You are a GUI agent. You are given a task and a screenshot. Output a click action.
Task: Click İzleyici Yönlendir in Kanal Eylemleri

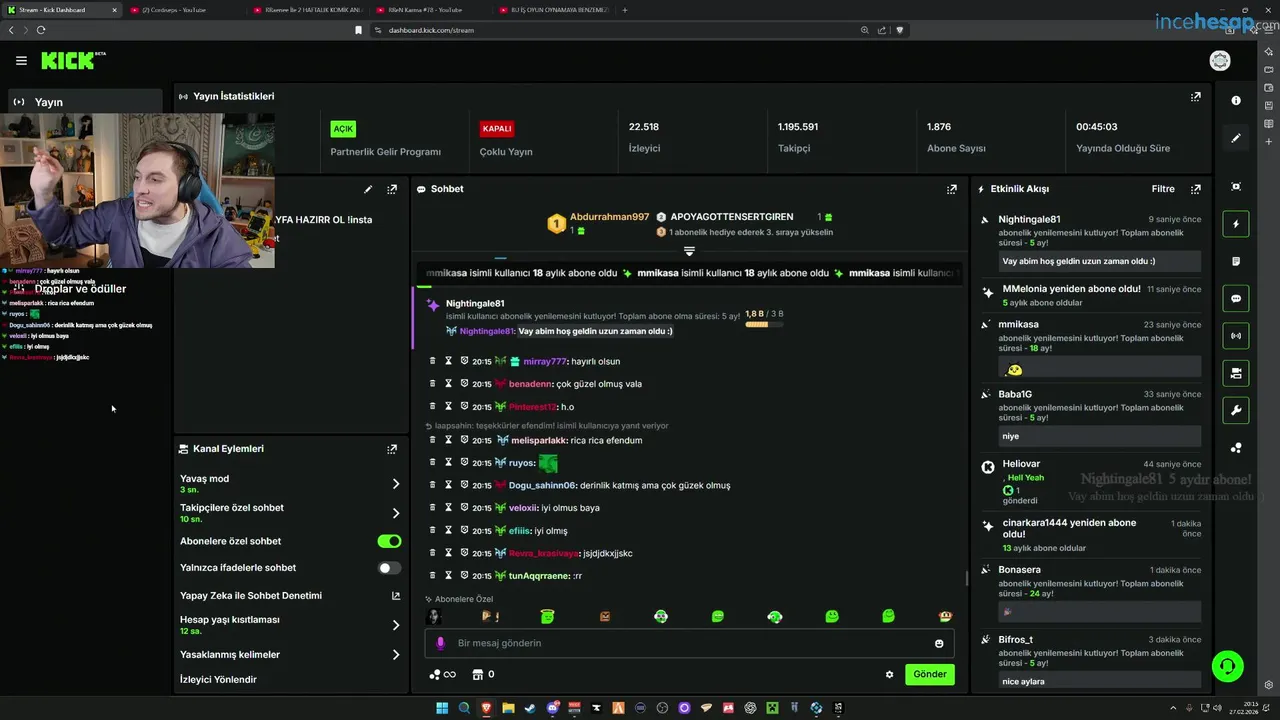point(218,680)
